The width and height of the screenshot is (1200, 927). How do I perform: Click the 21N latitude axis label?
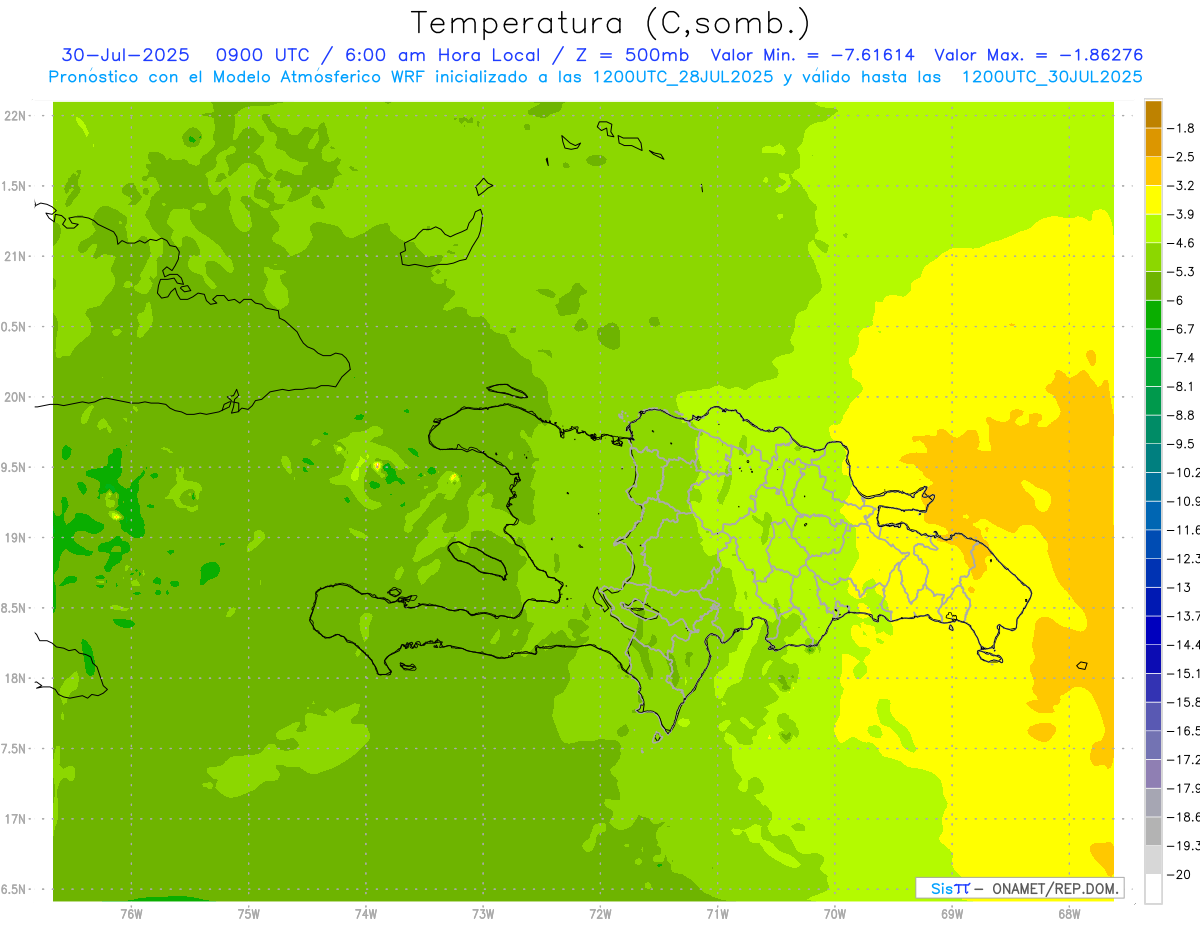pos(16,256)
